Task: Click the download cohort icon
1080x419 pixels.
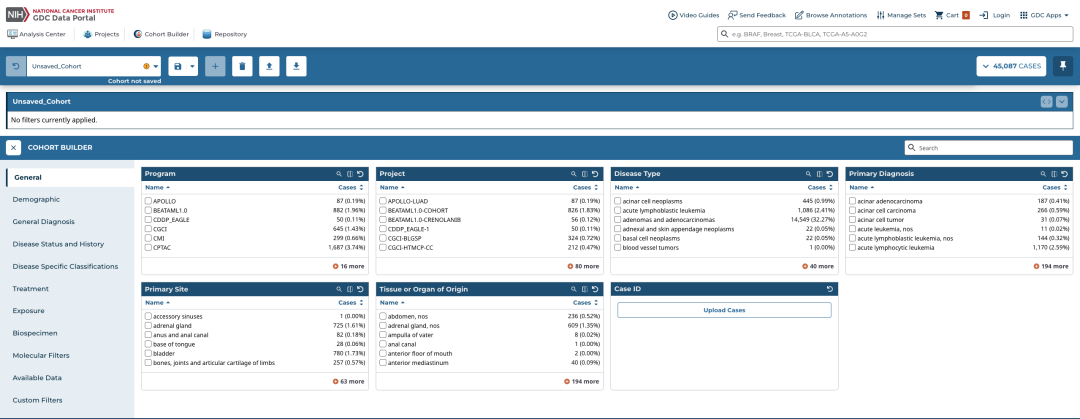Action: 296,66
